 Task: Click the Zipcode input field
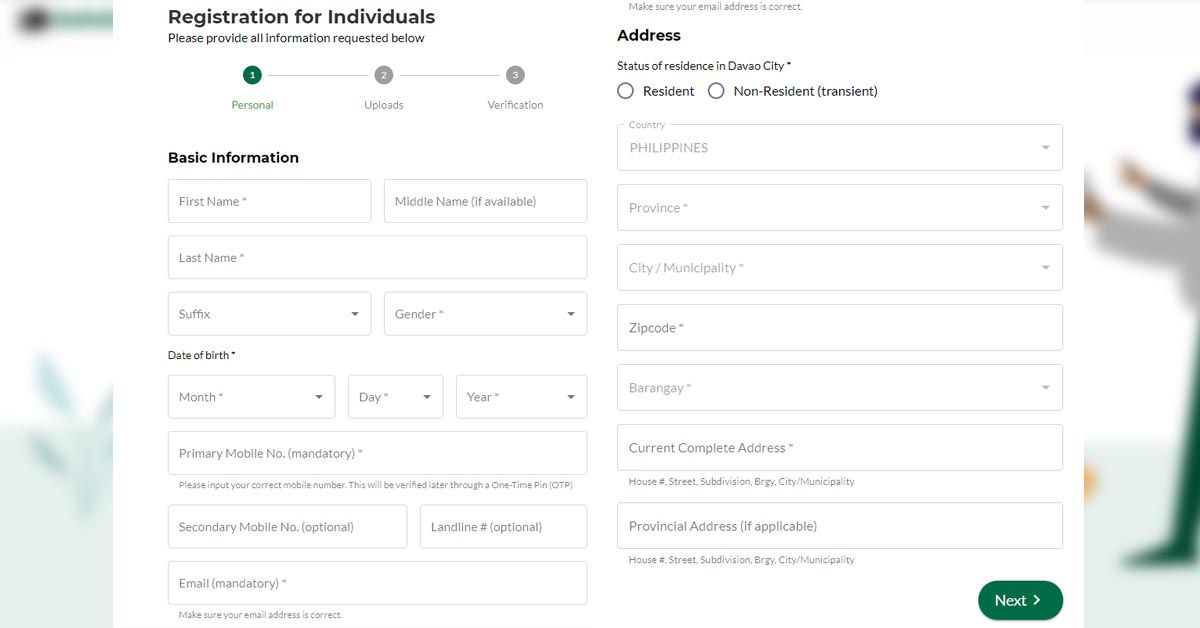839,328
